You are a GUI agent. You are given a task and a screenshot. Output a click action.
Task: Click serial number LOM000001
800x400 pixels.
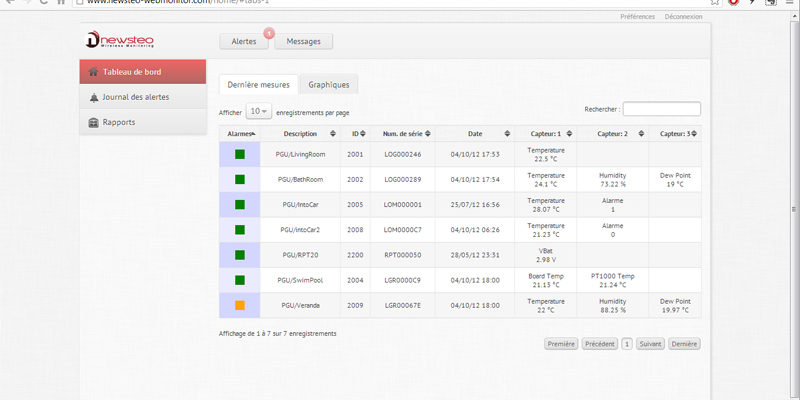(x=403, y=205)
